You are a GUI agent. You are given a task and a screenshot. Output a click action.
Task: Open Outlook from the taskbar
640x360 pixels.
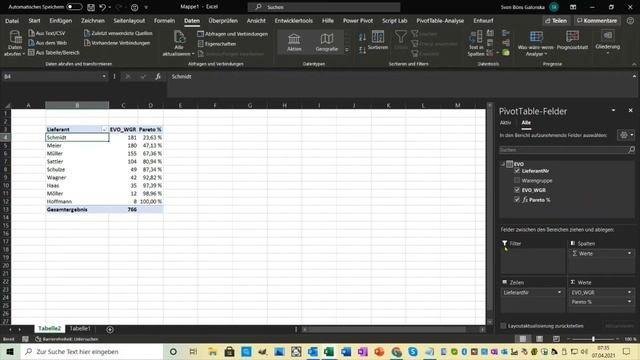[x=313, y=351]
